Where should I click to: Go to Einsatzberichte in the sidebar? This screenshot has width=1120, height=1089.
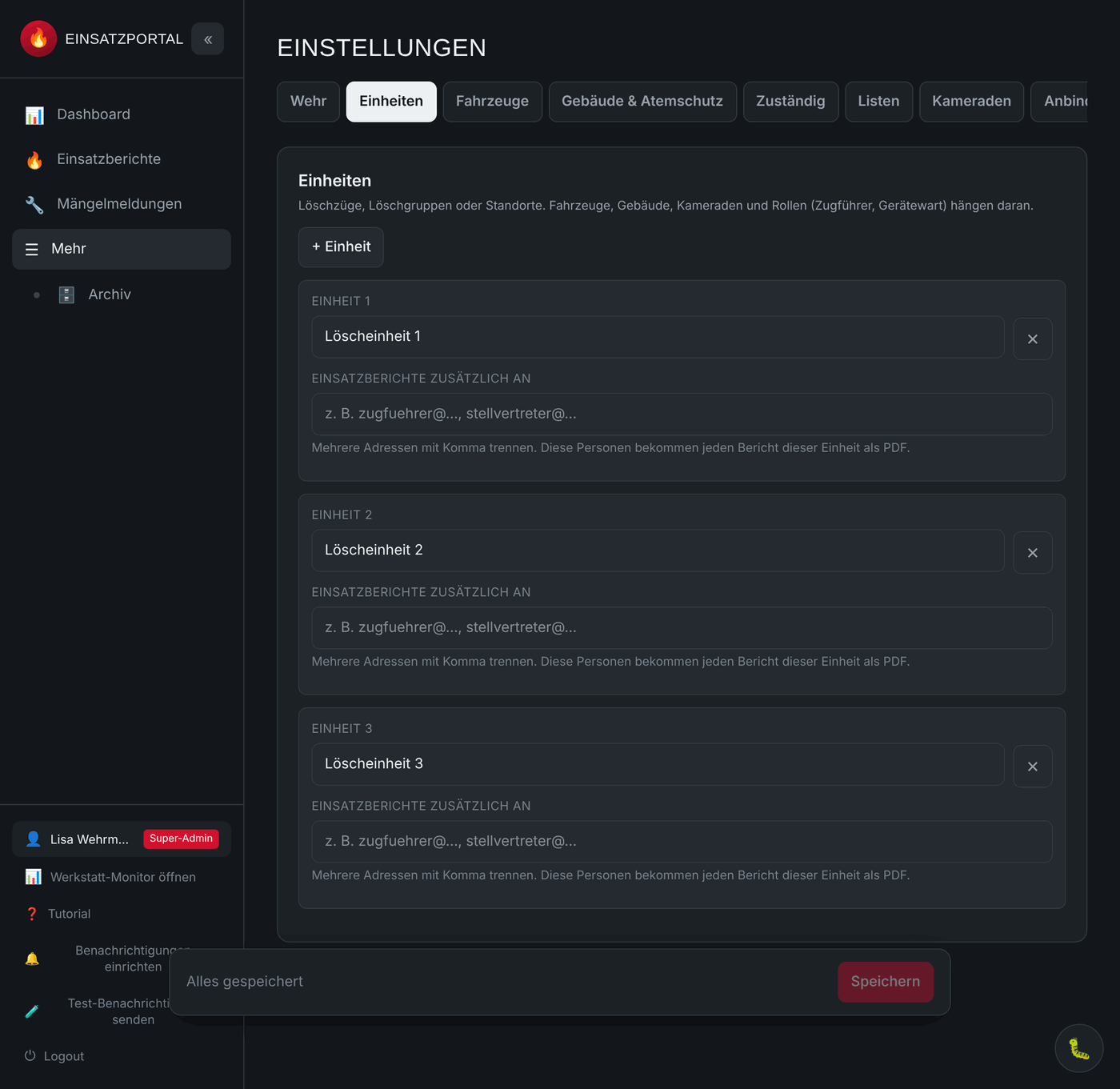pyautogui.click(x=122, y=159)
